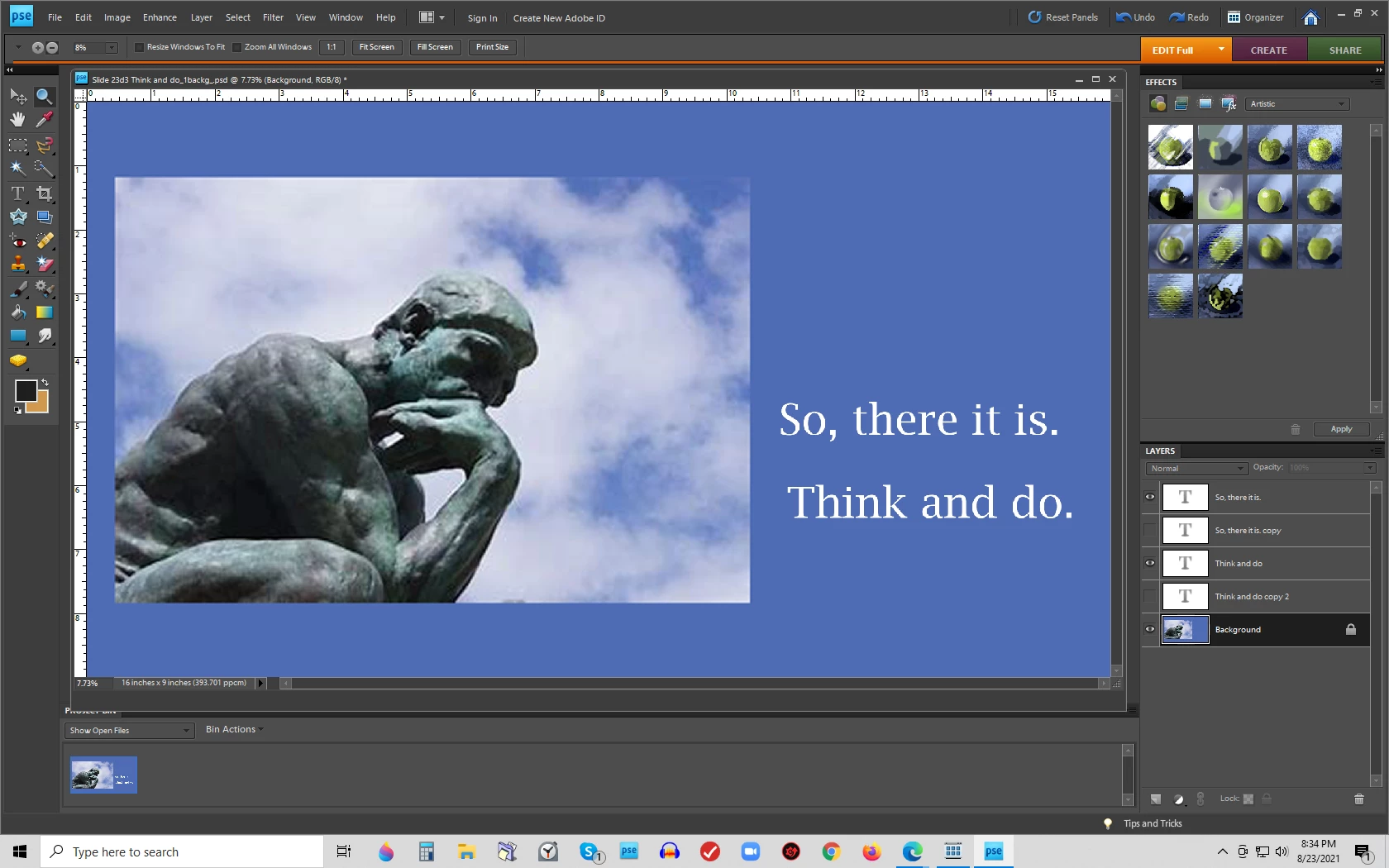This screenshot has height=868, width=1389.
Task: Click the zoom in plus button
Action: [x=37, y=48]
